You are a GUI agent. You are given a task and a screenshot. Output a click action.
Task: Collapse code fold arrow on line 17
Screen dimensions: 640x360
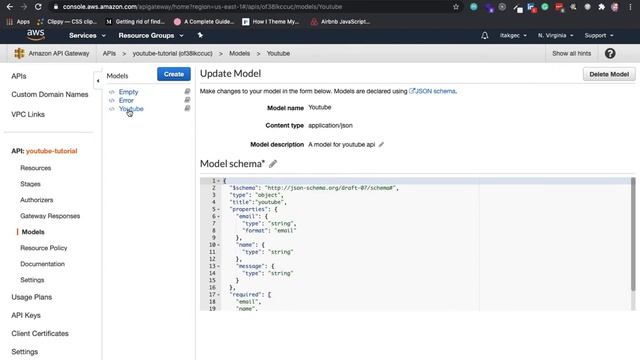tap(218, 295)
